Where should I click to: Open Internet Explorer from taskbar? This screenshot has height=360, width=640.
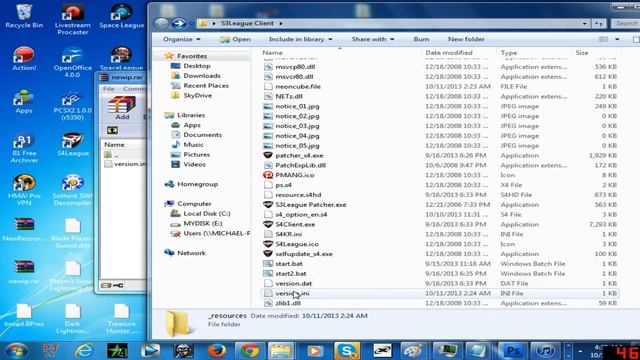click(x=84, y=351)
